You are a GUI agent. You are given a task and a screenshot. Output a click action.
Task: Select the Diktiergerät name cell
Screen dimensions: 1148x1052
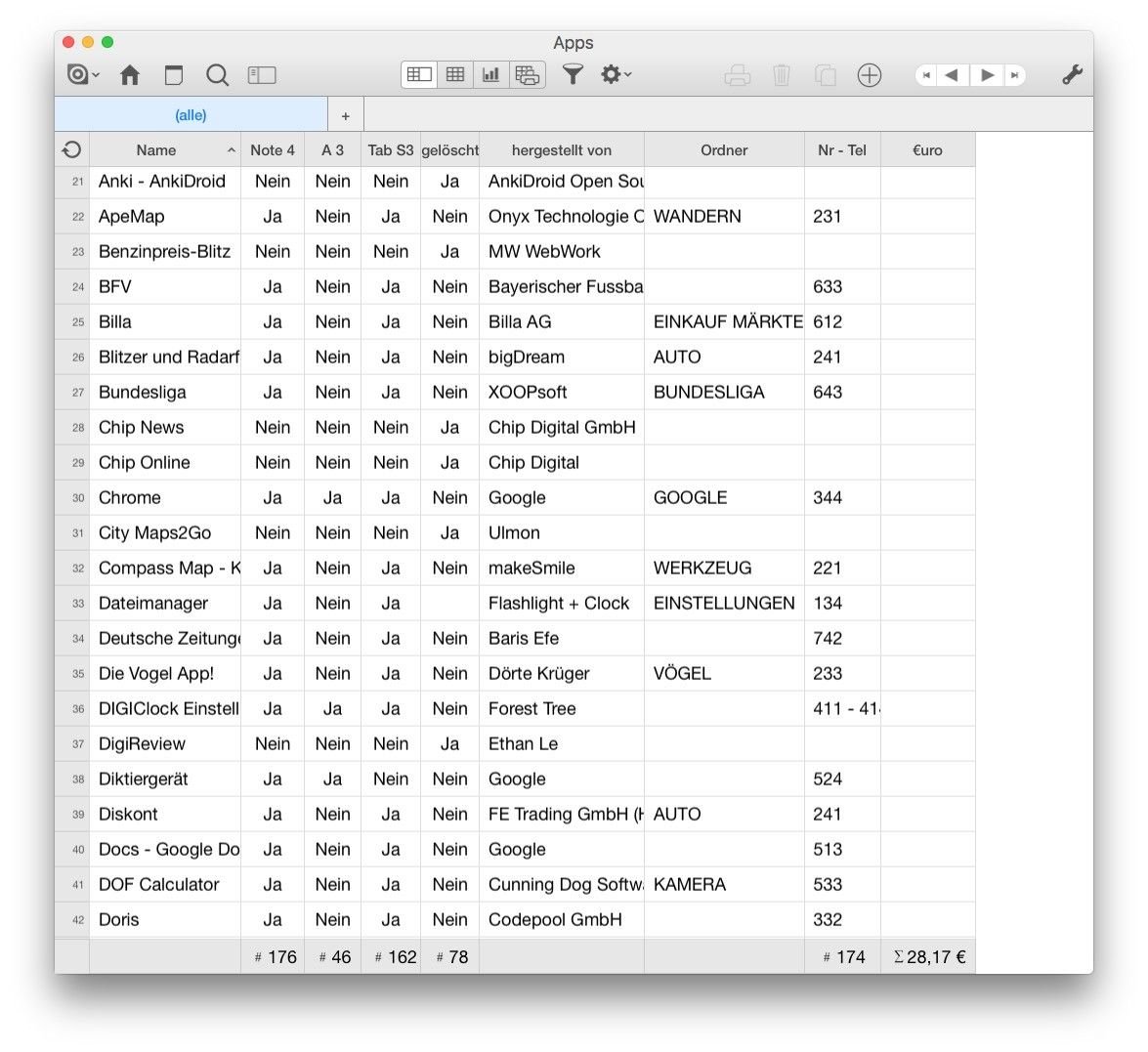(x=165, y=778)
